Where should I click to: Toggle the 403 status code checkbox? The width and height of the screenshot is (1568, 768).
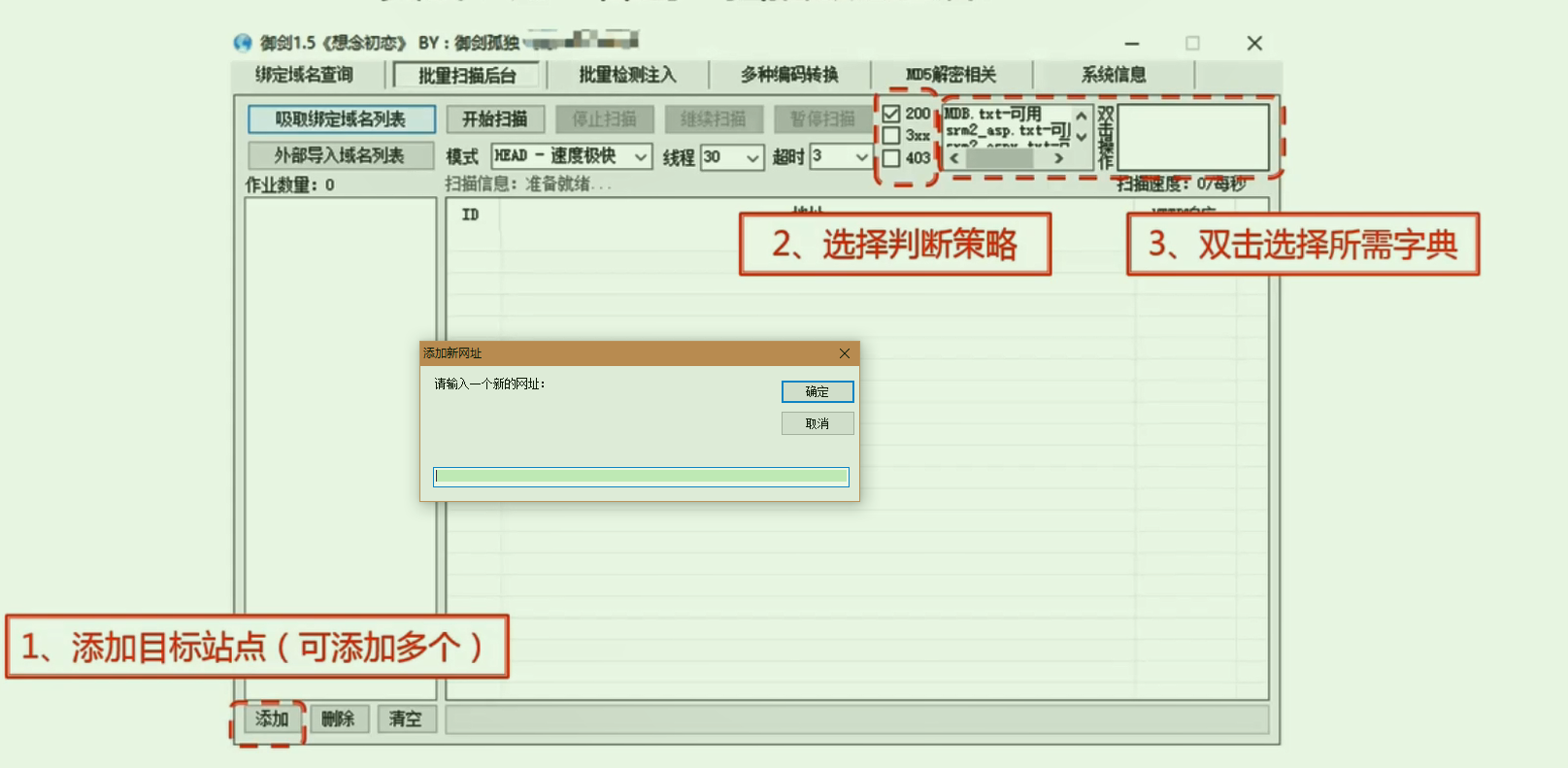[x=891, y=158]
